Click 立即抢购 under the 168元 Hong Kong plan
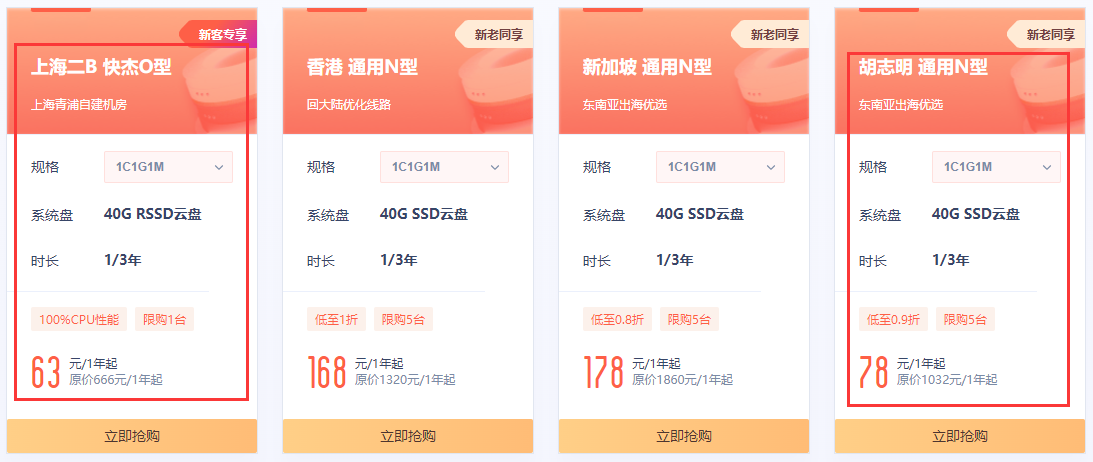Viewport: 1093px width, 462px height. point(408,436)
